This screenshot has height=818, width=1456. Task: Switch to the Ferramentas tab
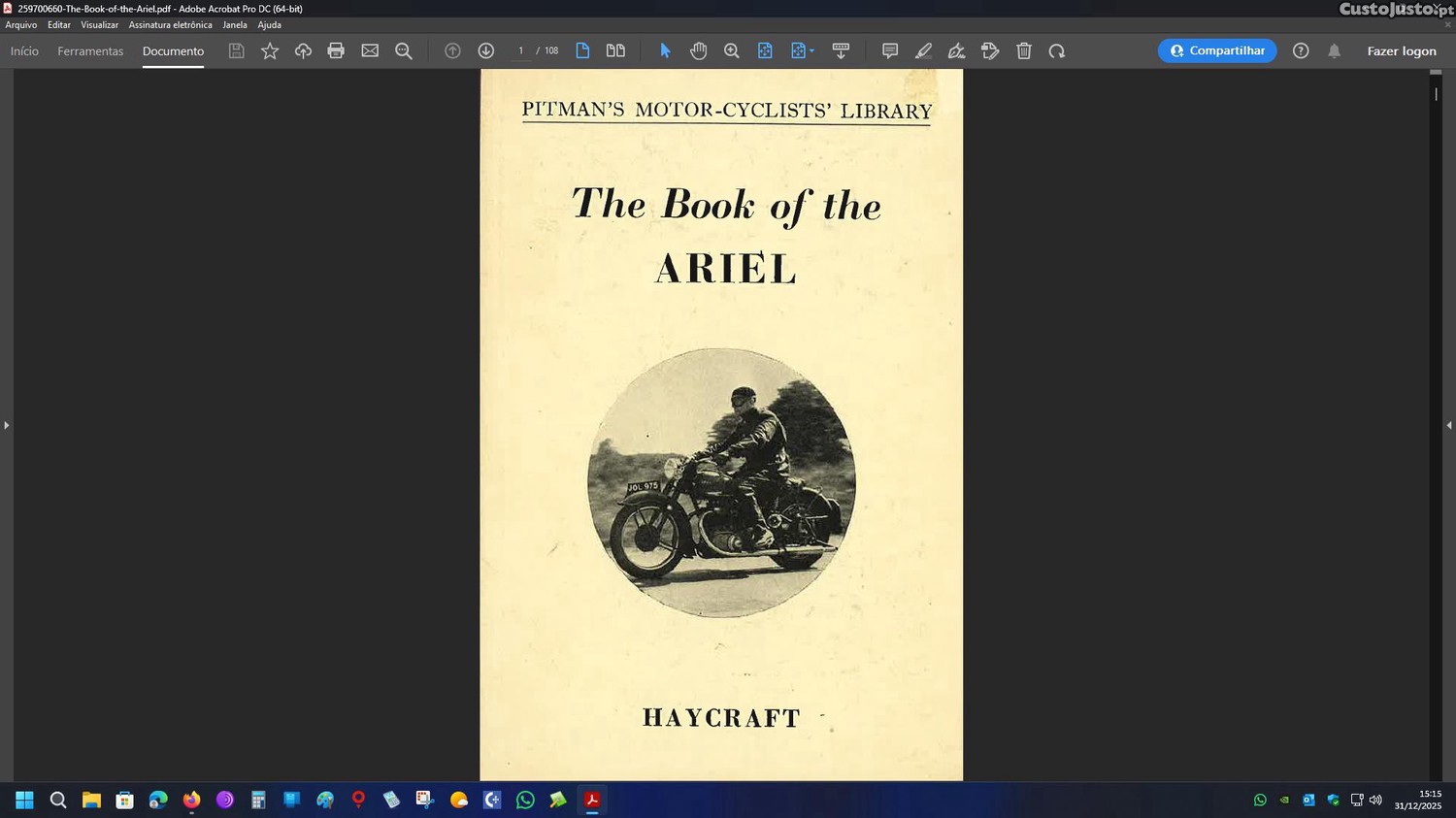pyautogui.click(x=90, y=50)
